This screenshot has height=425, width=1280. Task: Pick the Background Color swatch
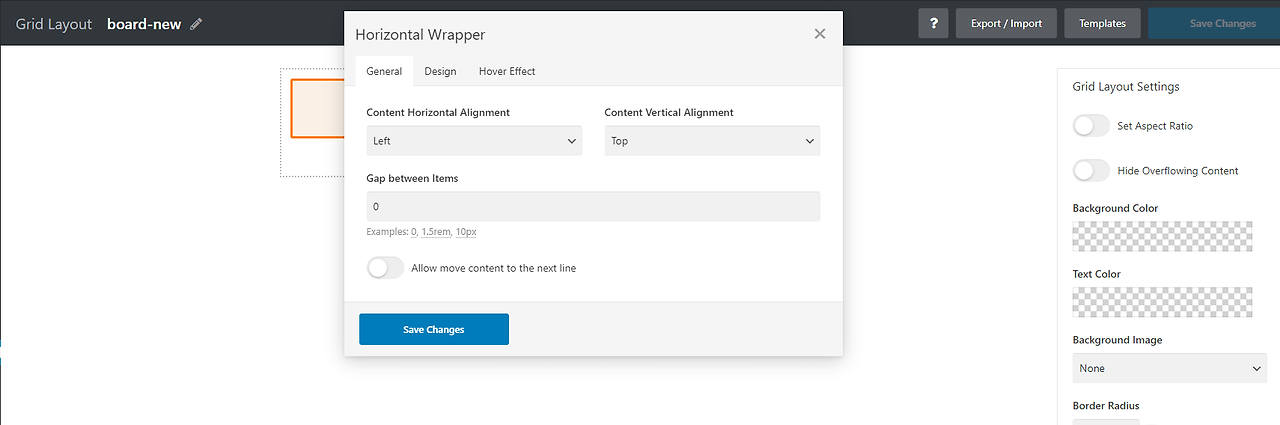1162,236
